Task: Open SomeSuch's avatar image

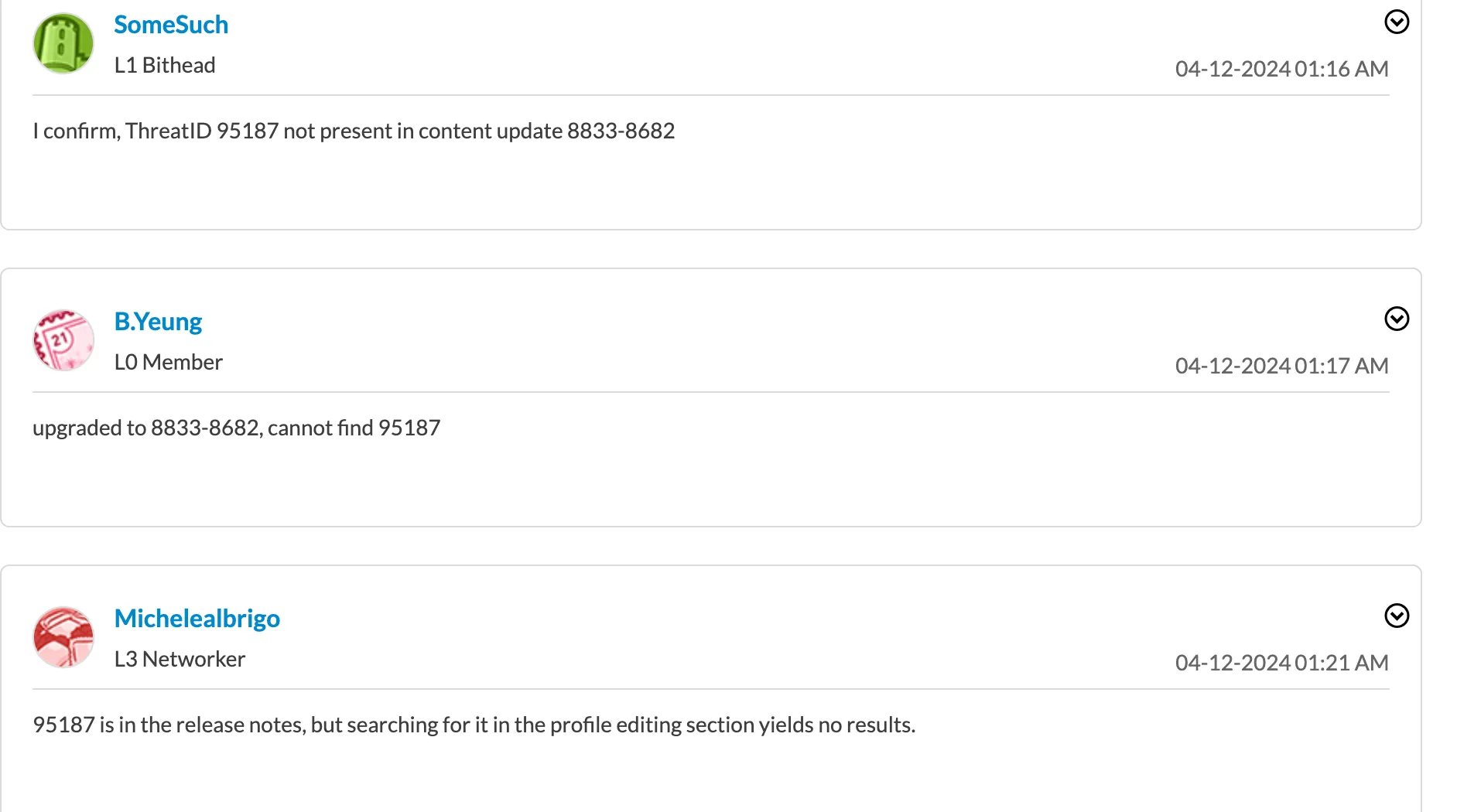Action: pyautogui.click(x=63, y=43)
